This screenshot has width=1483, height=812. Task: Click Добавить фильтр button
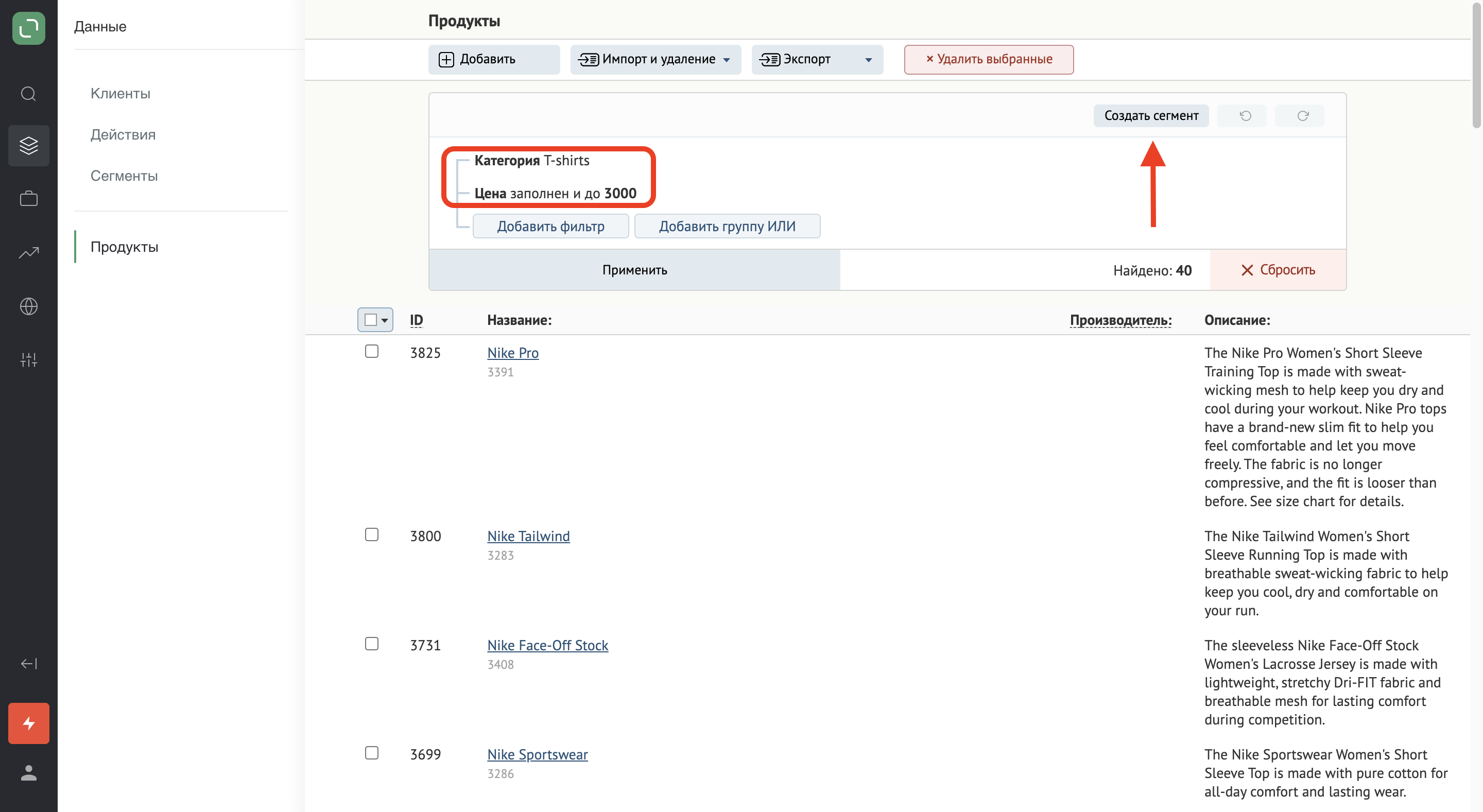click(x=550, y=226)
